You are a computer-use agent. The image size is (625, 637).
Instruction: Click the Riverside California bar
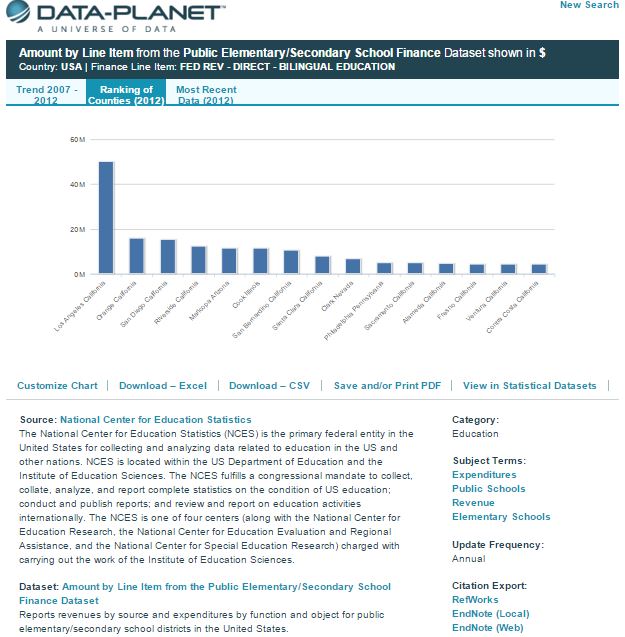[x=199, y=260]
